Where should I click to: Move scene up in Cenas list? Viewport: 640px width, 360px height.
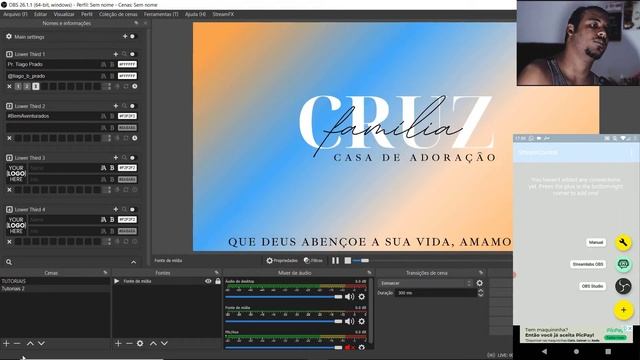(x=30, y=344)
